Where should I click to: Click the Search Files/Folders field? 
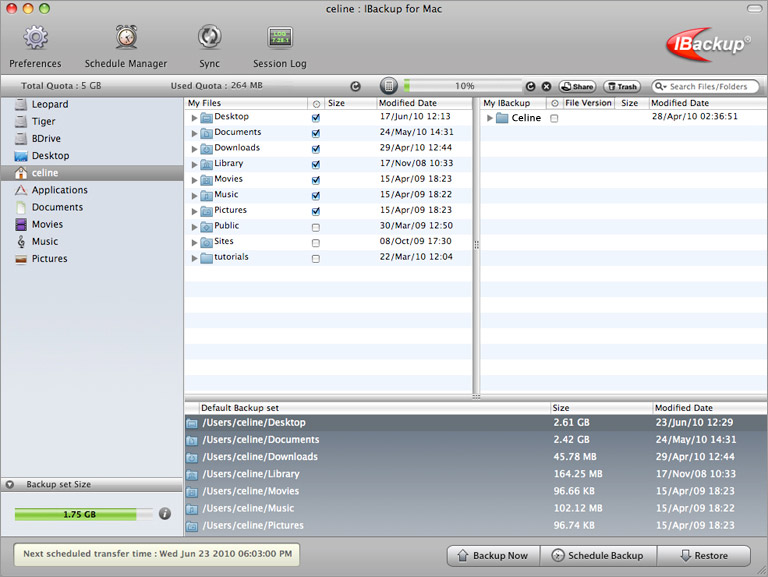[705, 87]
